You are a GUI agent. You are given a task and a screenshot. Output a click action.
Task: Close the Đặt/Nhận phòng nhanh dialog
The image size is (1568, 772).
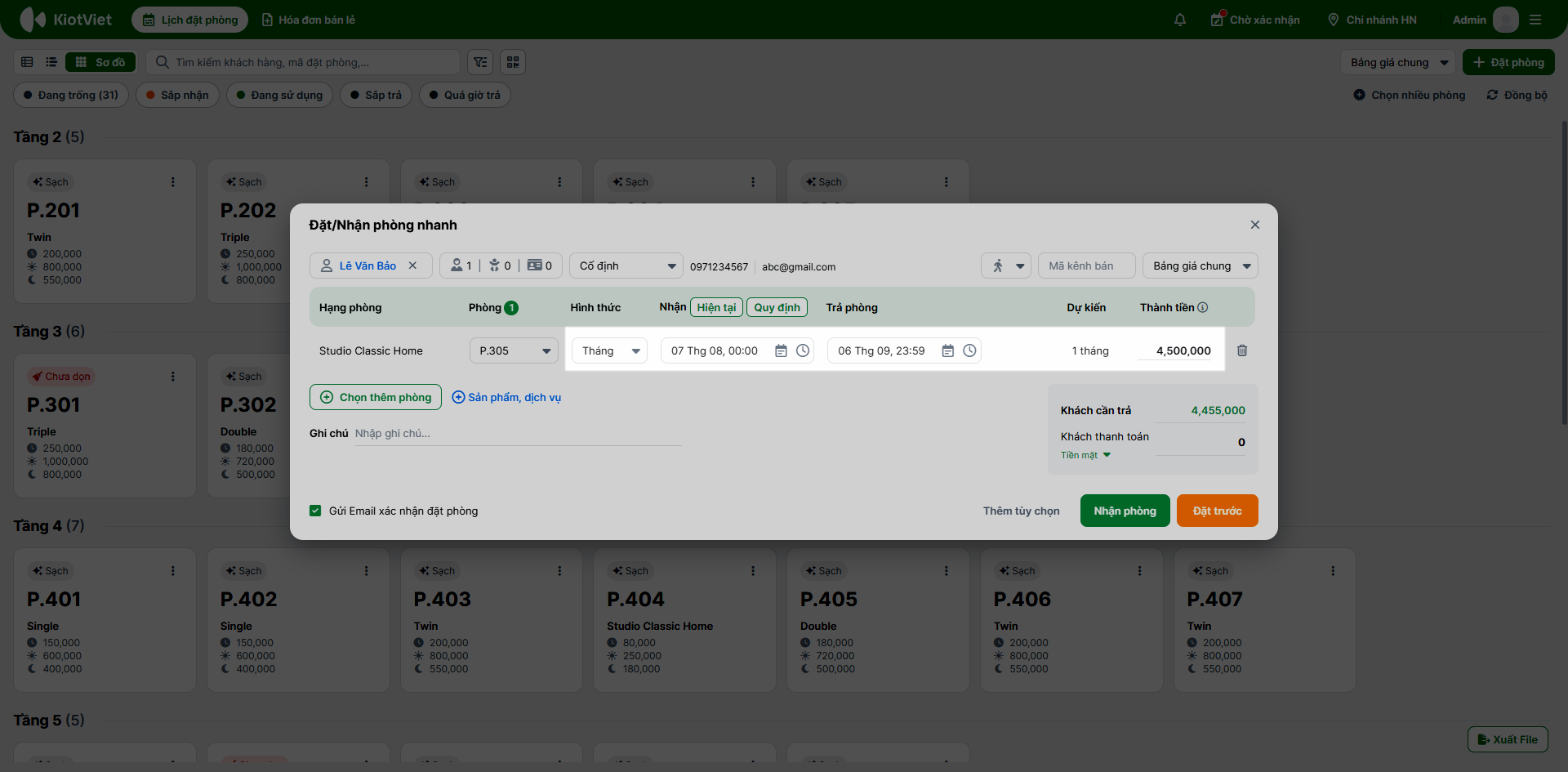tap(1255, 225)
